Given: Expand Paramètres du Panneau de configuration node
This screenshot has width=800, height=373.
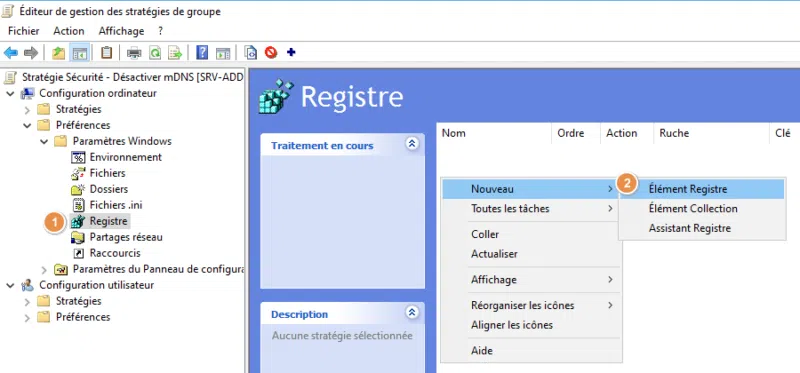Looking at the screenshot, I should 44,269.
